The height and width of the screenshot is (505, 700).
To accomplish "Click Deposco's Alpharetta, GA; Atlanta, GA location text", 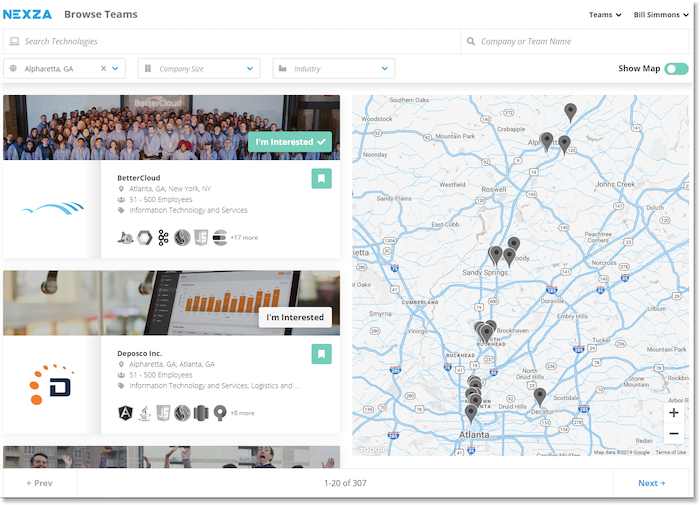I will point(172,364).
